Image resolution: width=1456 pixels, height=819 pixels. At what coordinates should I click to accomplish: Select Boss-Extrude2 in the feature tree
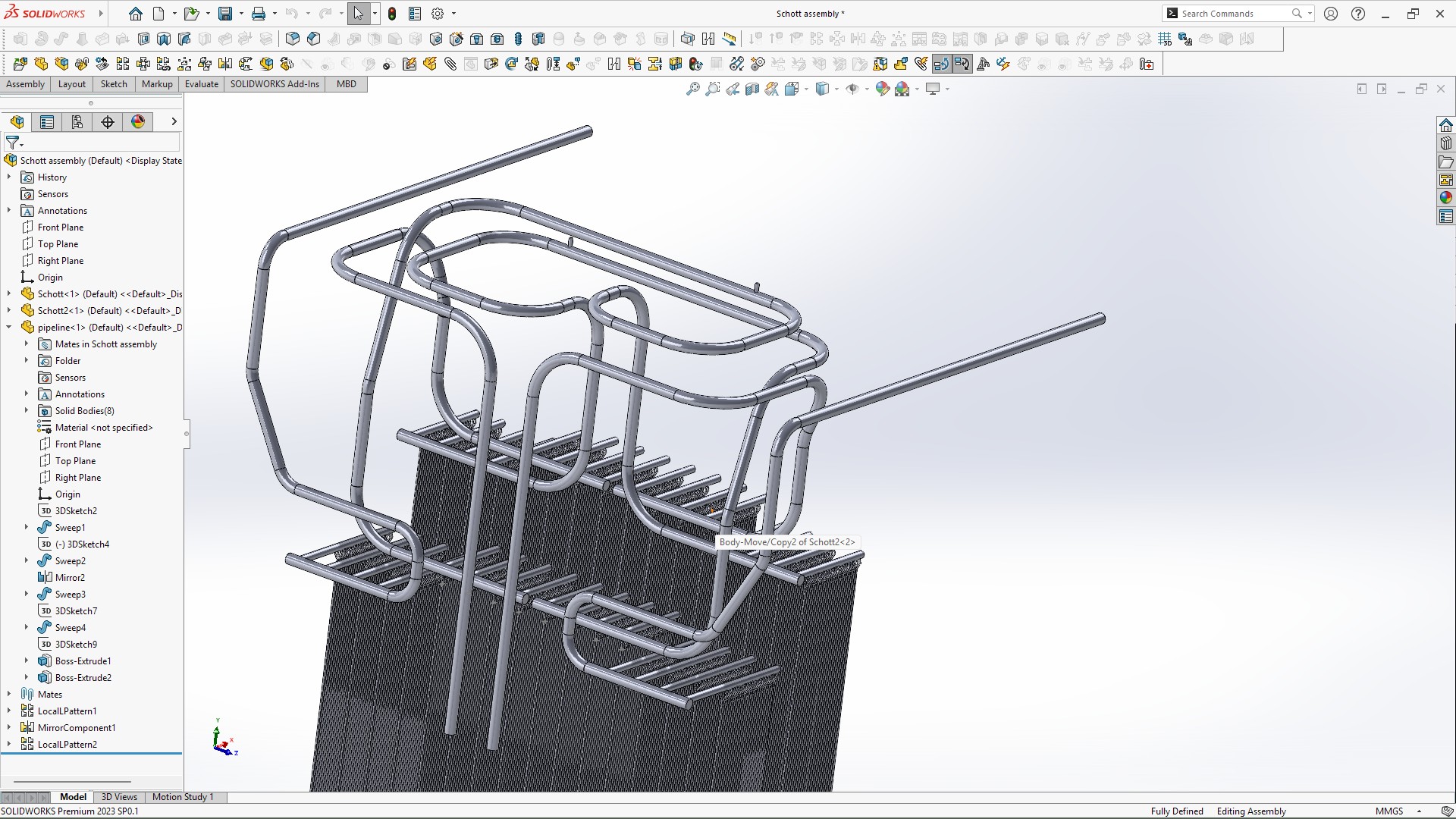pyautogui.click(x=83, y=678)
